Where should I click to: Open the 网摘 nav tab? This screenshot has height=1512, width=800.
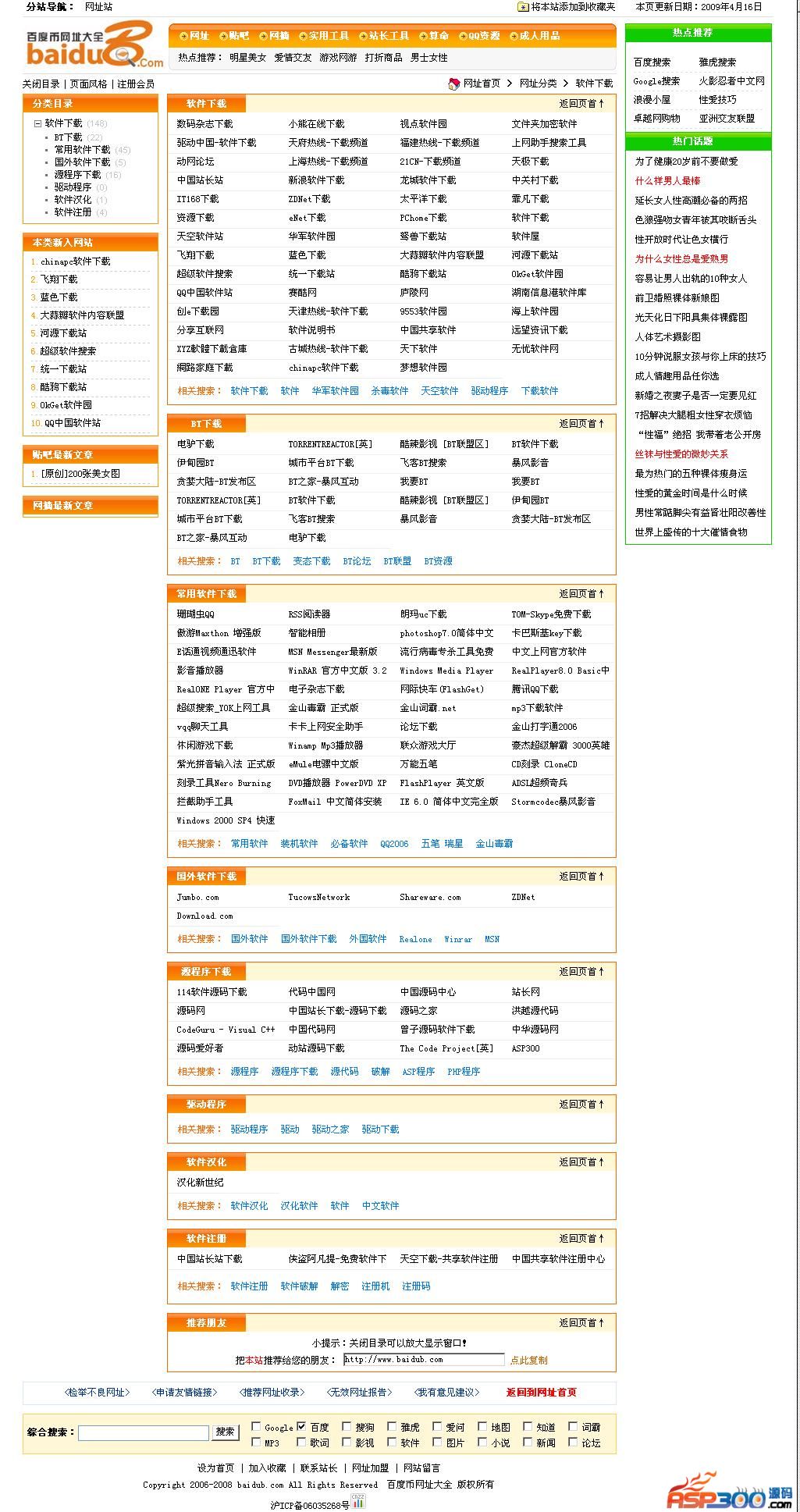pyautogui.click(x=274, y=36)
